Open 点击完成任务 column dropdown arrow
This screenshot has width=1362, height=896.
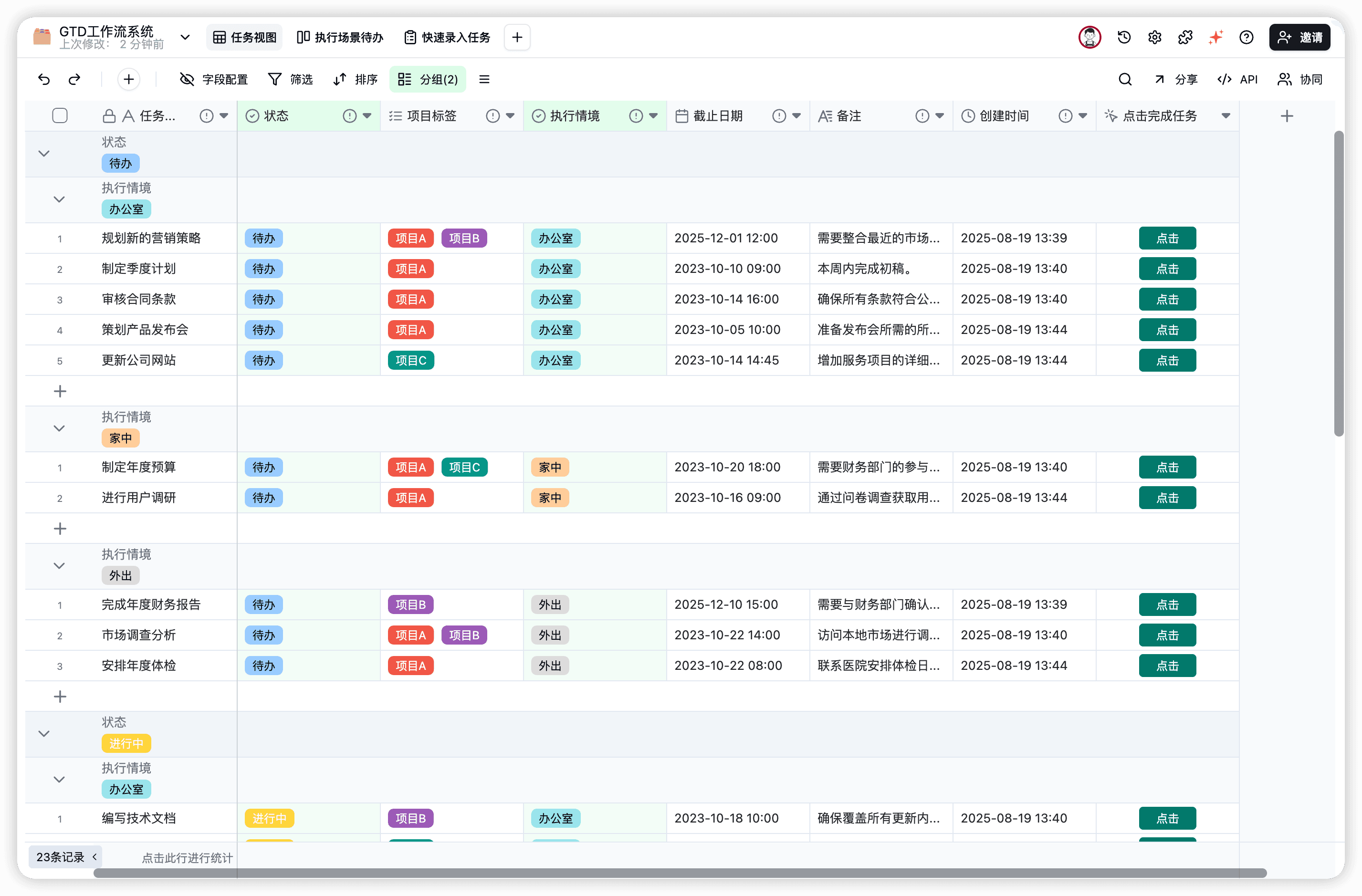click(1226, 116)
